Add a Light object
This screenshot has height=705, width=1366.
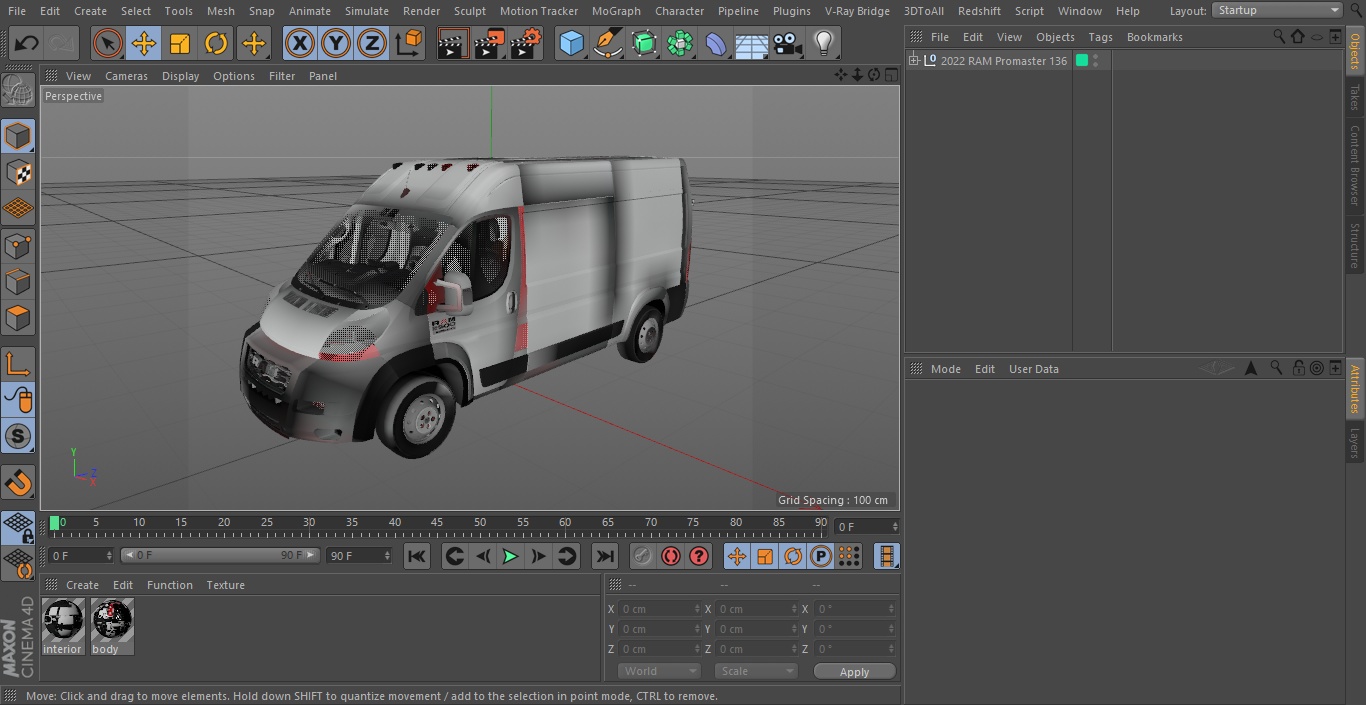coord(823,43)
